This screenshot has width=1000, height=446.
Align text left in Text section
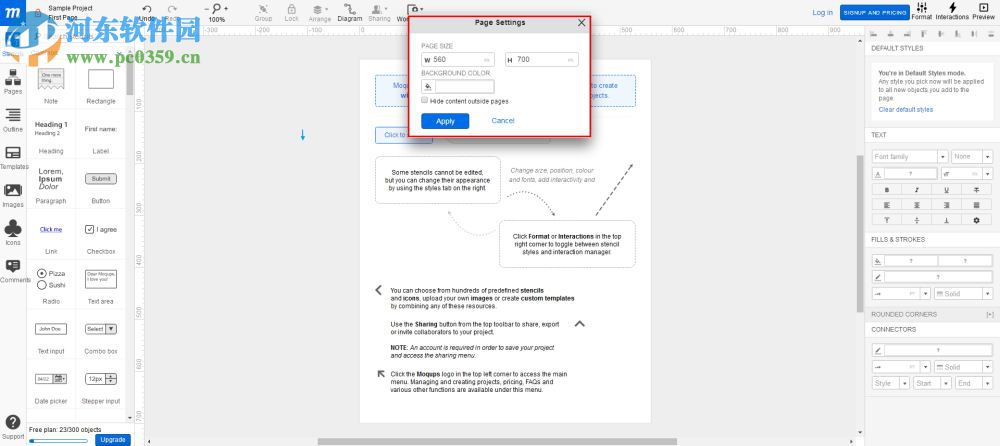tap(886, 205)
